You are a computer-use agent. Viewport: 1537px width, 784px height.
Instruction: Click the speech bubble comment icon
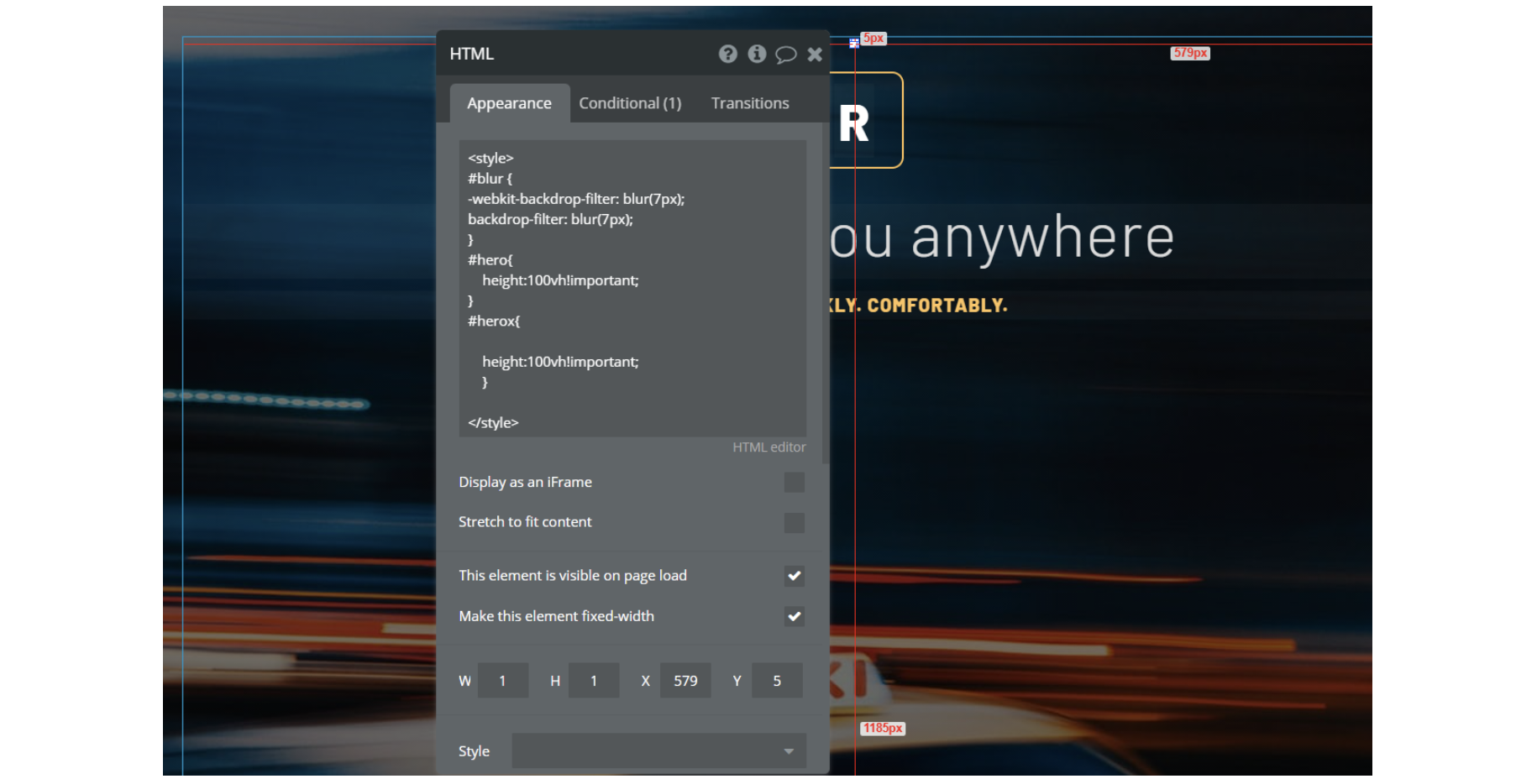click(x=785, y=55)
